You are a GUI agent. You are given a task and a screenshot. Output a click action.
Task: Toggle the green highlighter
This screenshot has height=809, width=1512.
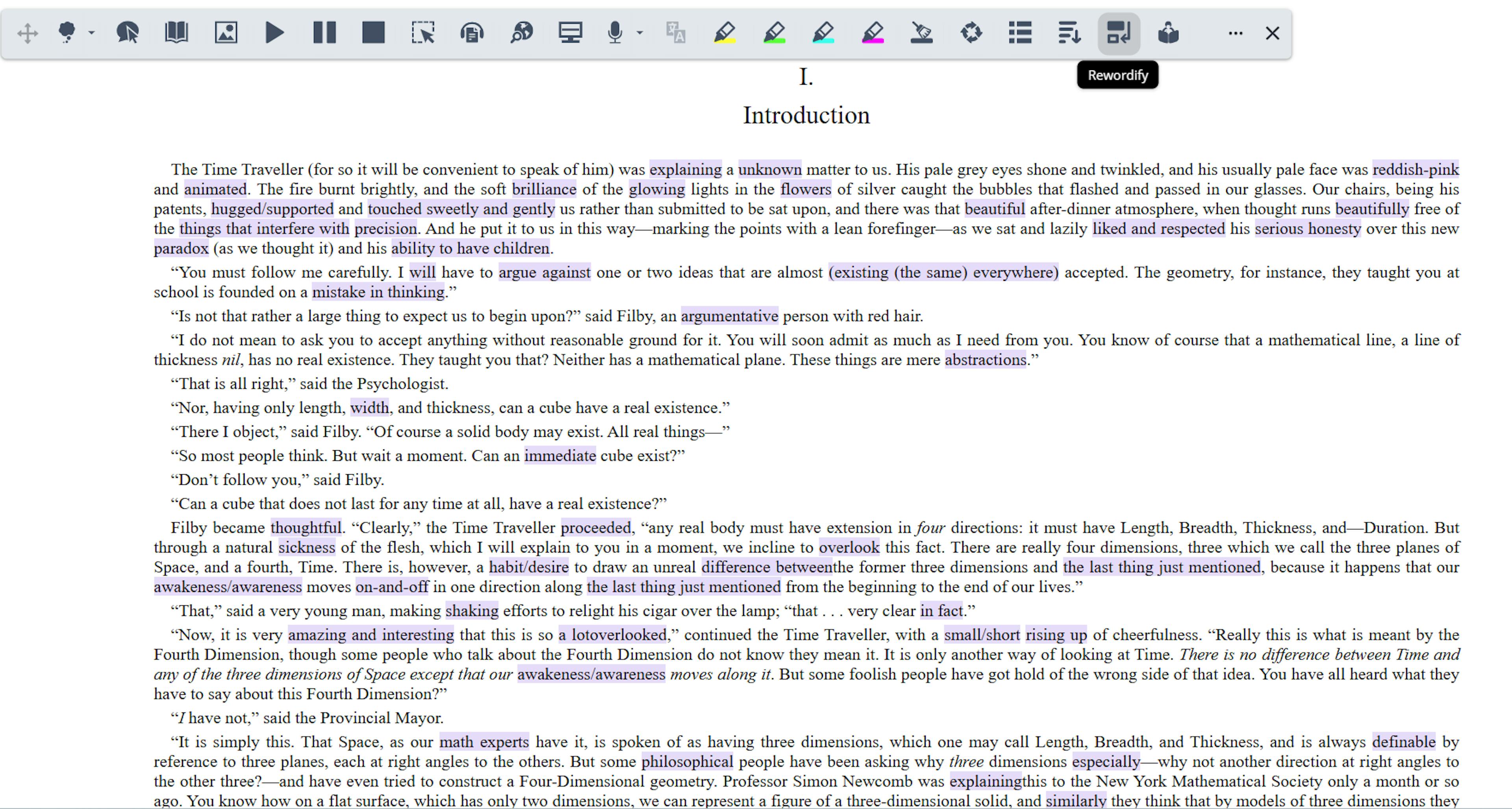point(774,33)
